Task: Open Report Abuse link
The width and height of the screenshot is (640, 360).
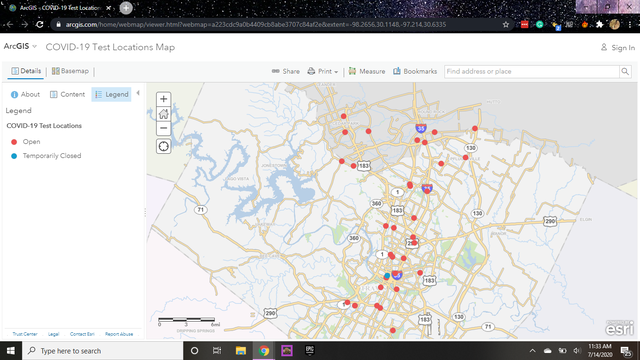Action: tap(119, 334)
